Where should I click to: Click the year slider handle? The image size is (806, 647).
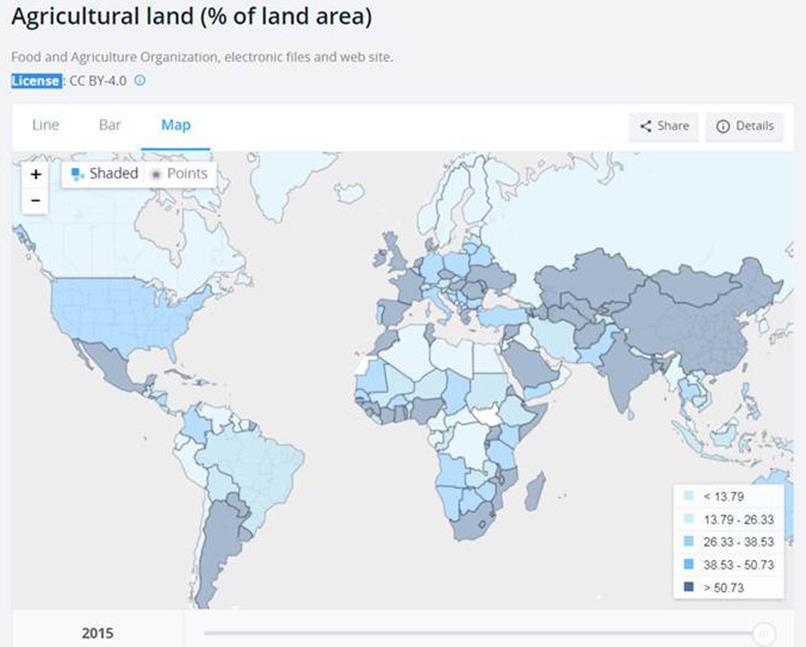pos(764,633)
